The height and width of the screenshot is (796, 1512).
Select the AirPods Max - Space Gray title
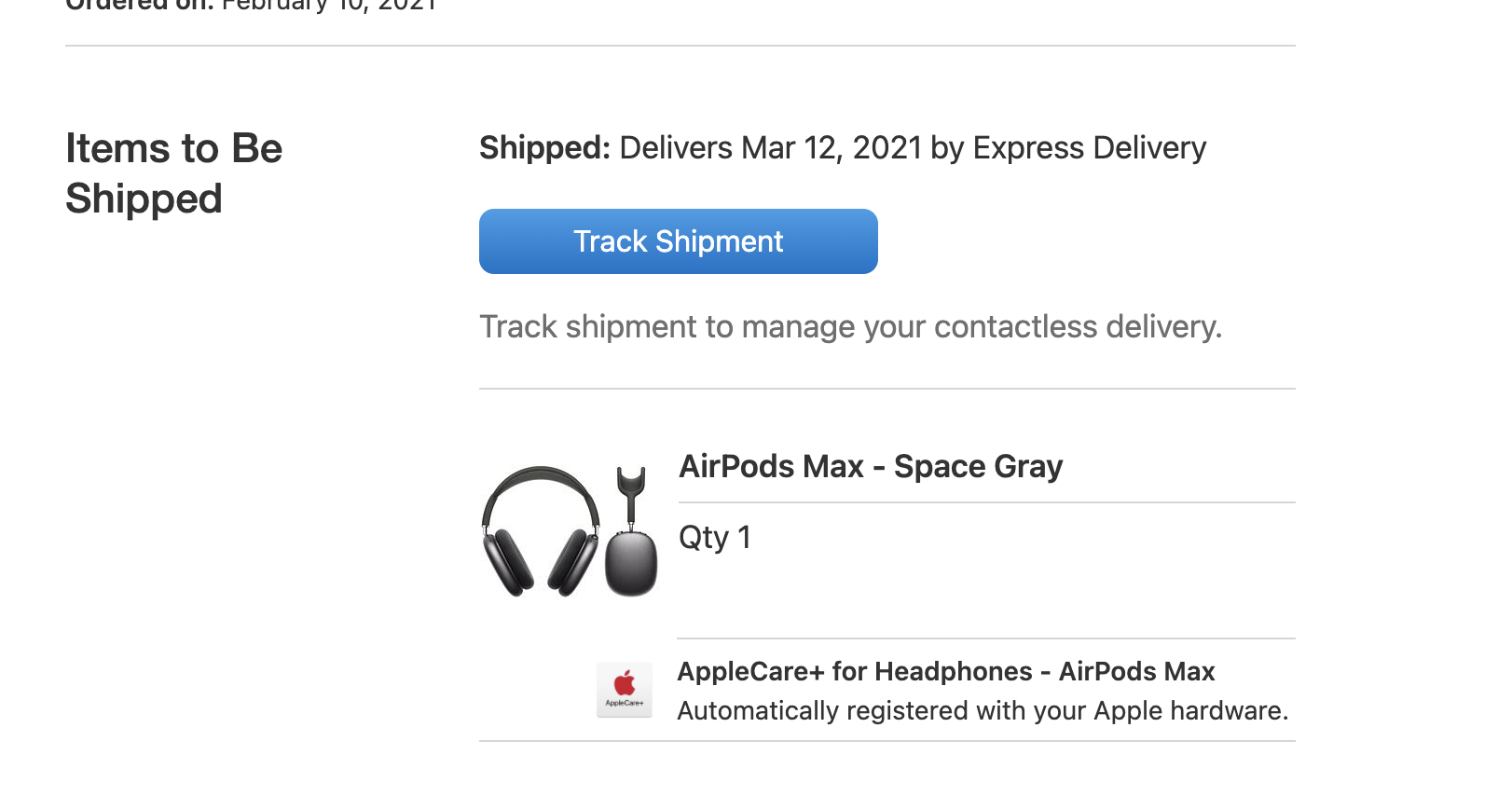(x=871, y=466)
